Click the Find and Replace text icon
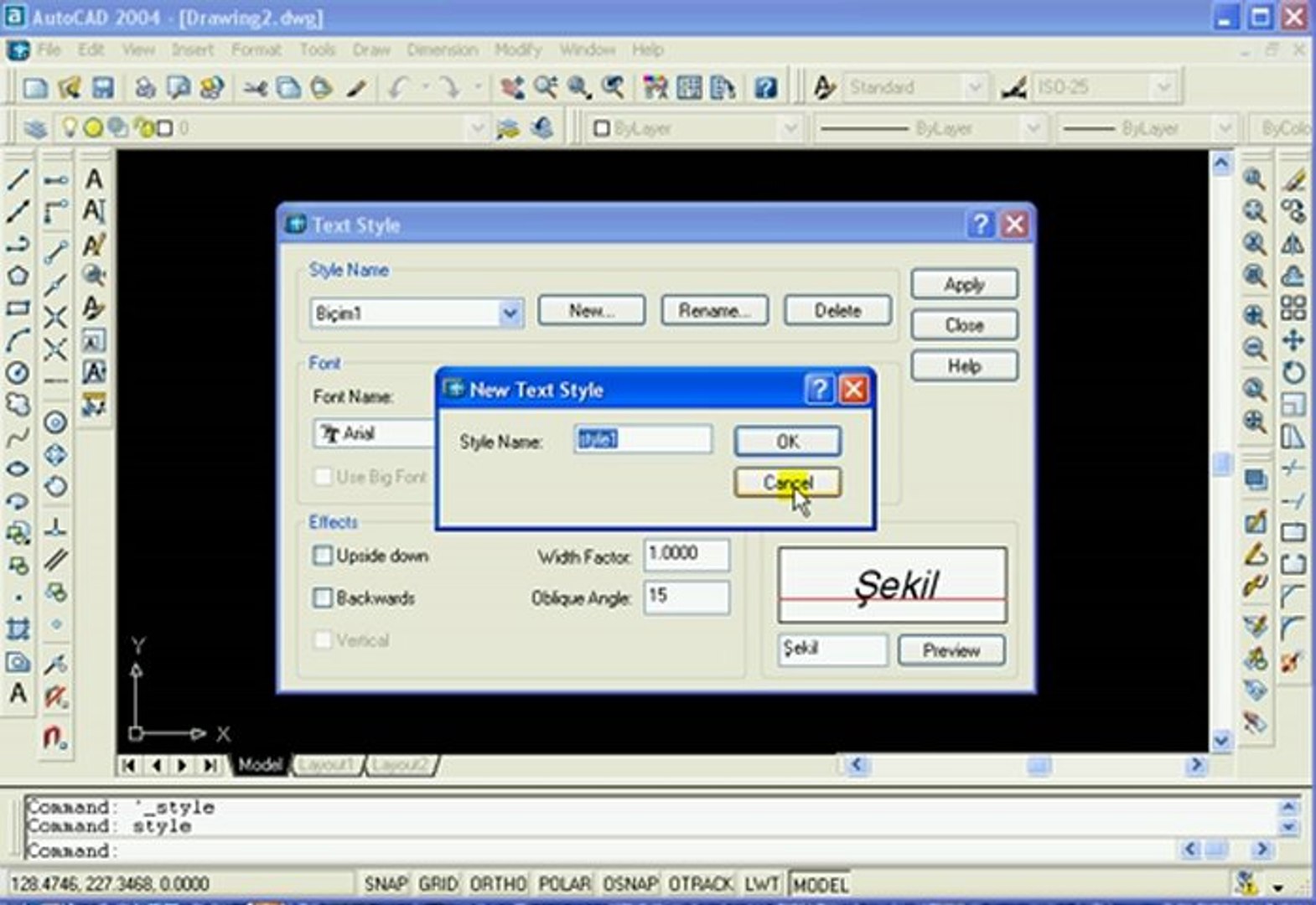 pos(94,276)
